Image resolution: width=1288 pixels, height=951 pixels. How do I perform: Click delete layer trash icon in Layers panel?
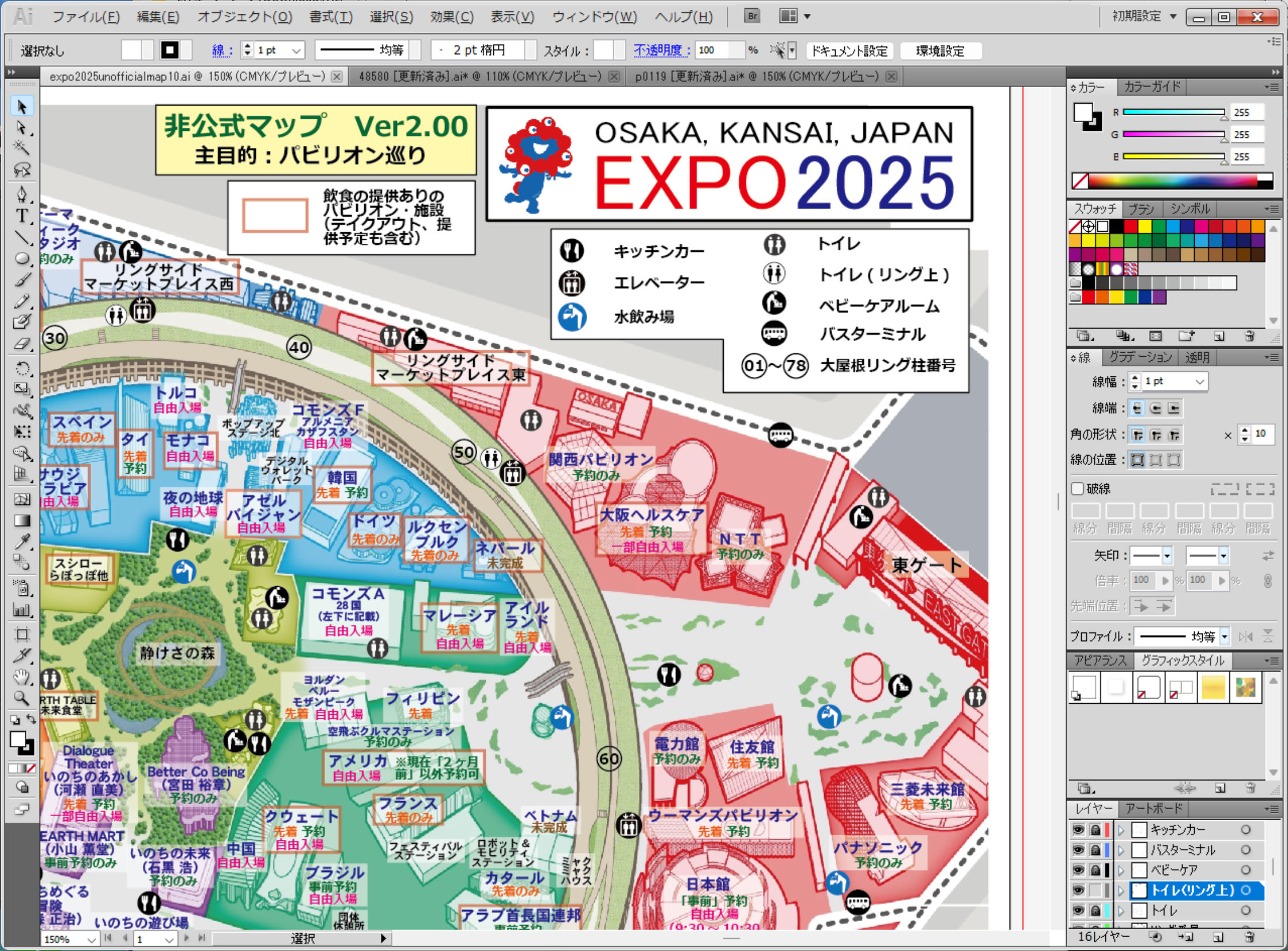[1249, 937]
